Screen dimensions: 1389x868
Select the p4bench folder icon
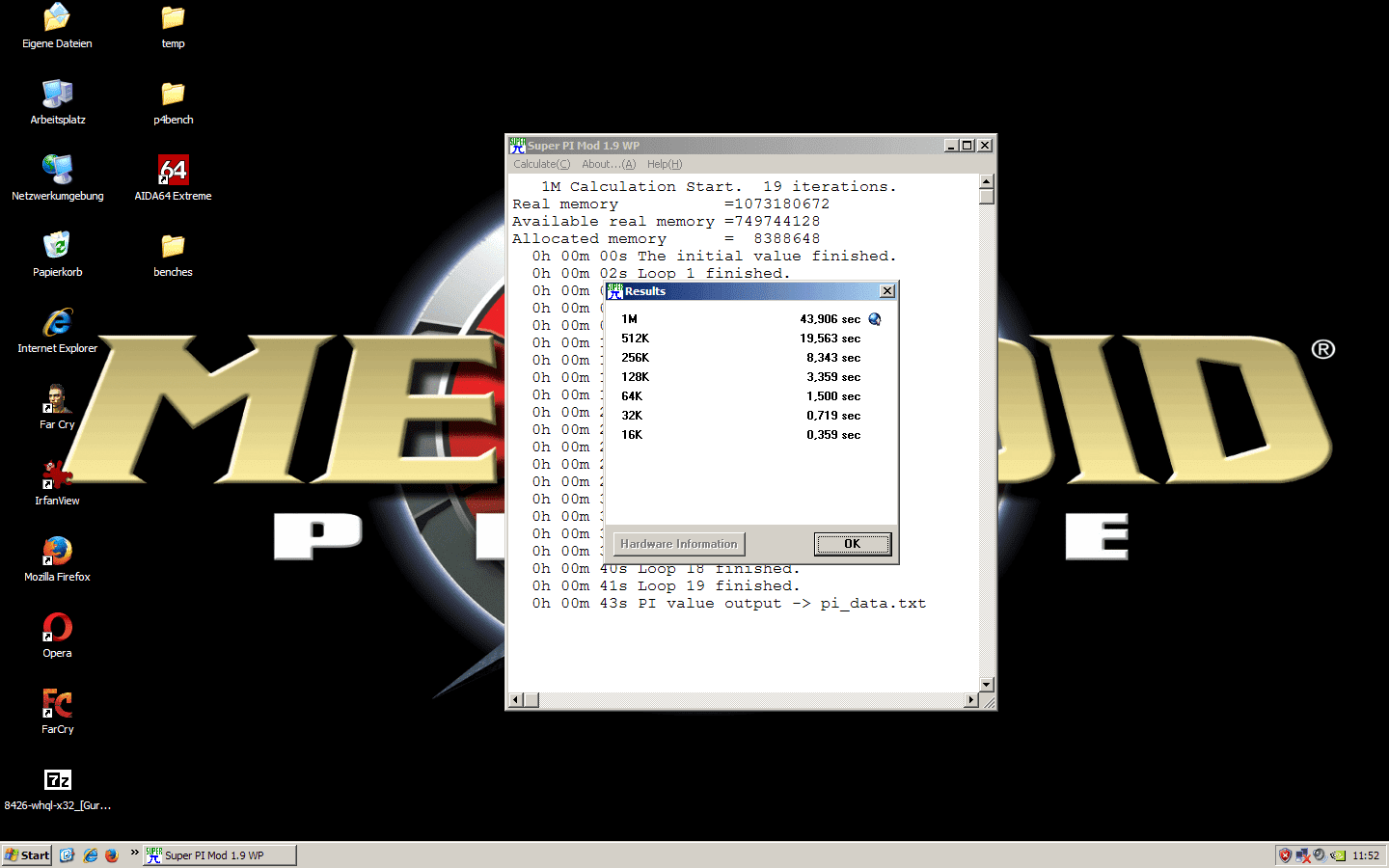tap(173, 102)
